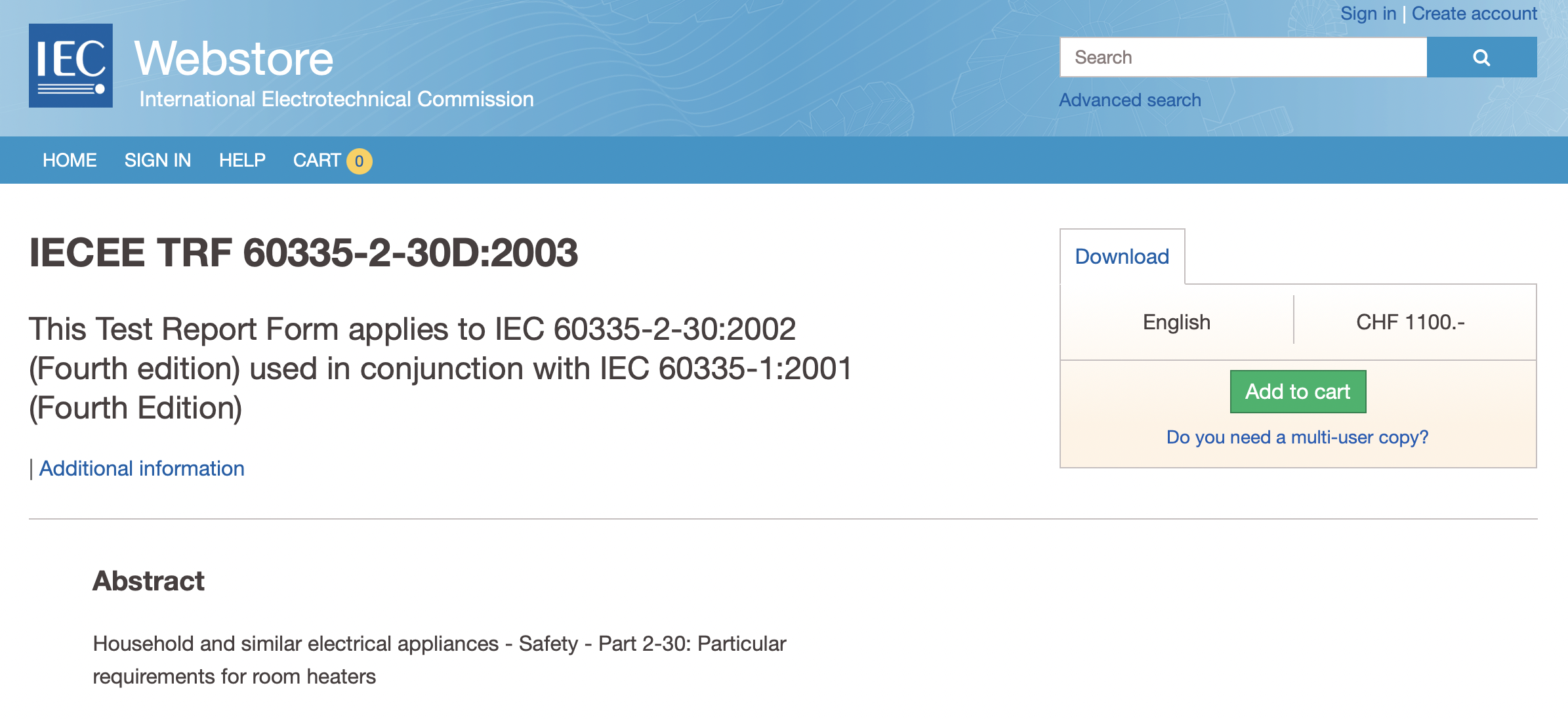Image resolution: width=1568 pixels, height=719 pixels.
Task: Click the search input field
Action: [1243, 57]
